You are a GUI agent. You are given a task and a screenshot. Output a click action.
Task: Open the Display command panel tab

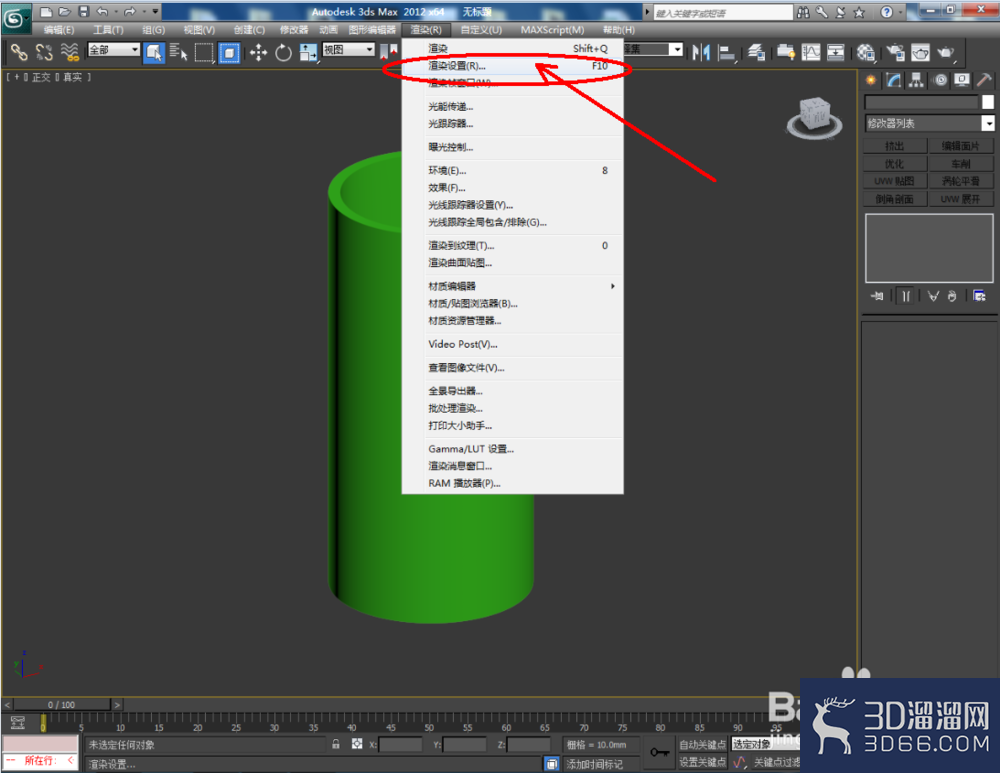pyautogui.click(x=962, y=80)
